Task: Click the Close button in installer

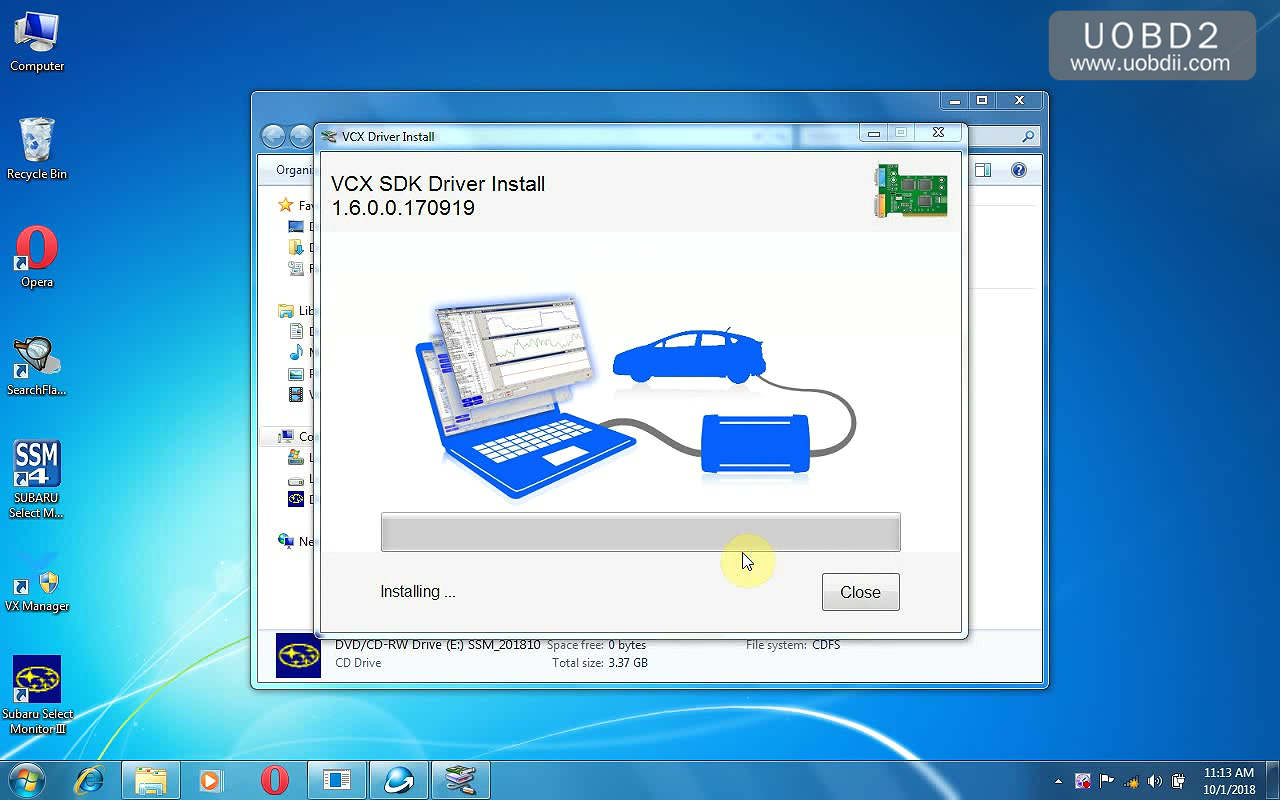Action: (x=860, y=592)
